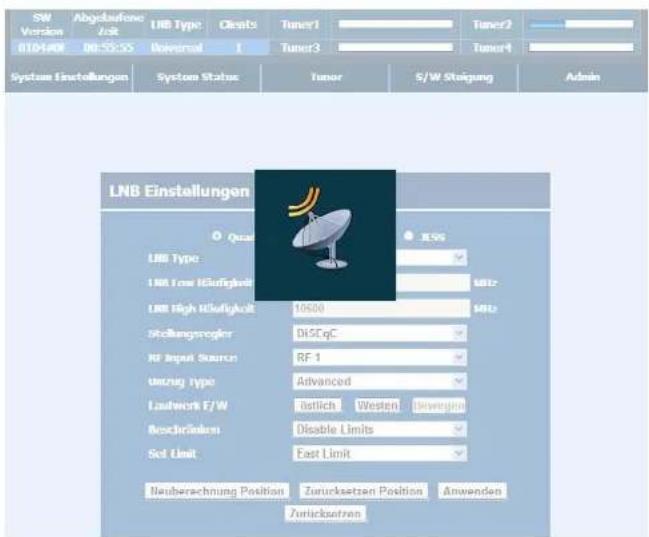Viewport: 649px width, 537px height.
Task: Click the Tuner2 signal bar
Action: click(581, 24)
